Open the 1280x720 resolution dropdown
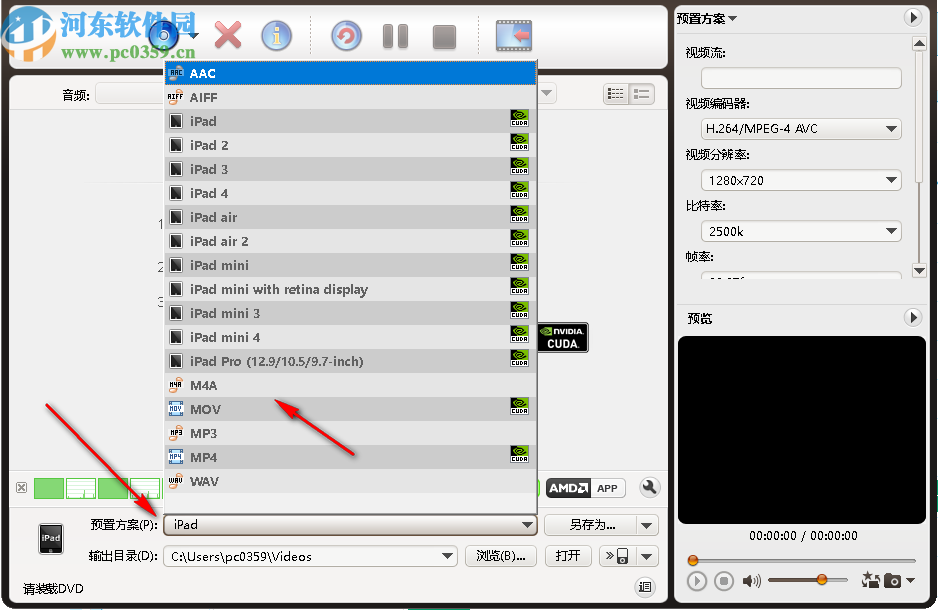The image size is (938, 610). tap(802, 180)
